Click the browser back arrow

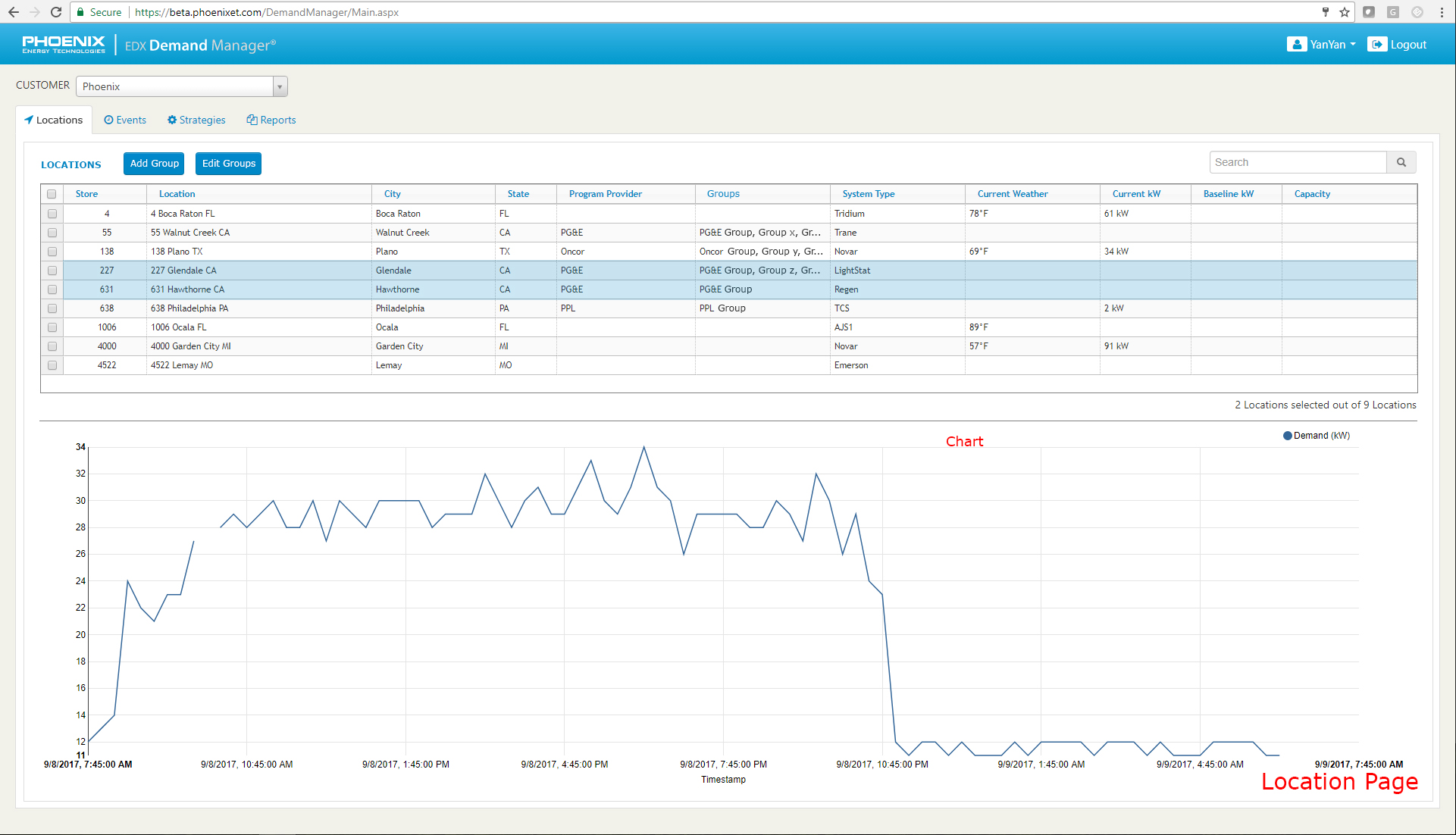point(14,12)
